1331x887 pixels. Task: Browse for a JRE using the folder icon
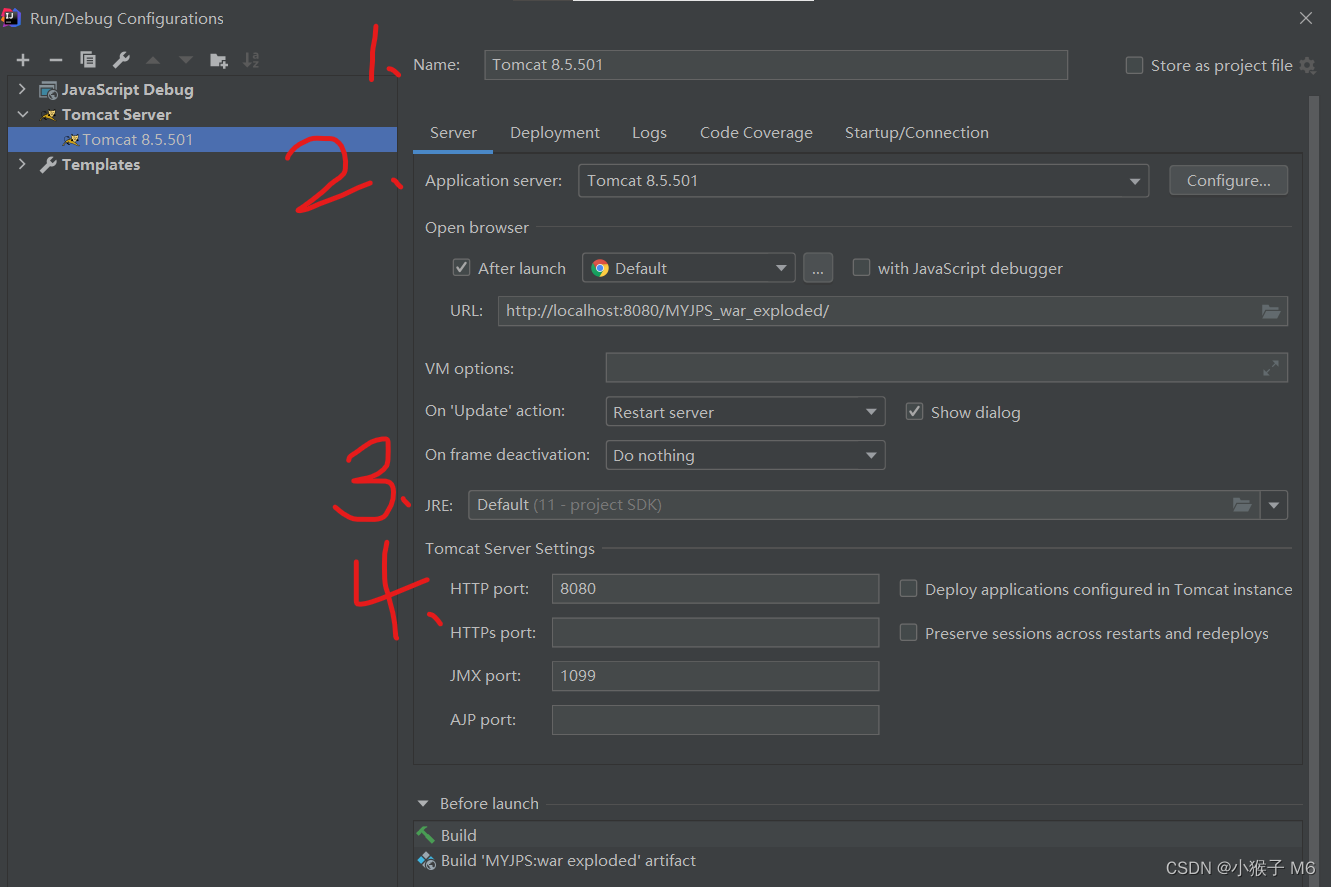pyautogui.click(x=1242, y=505)
